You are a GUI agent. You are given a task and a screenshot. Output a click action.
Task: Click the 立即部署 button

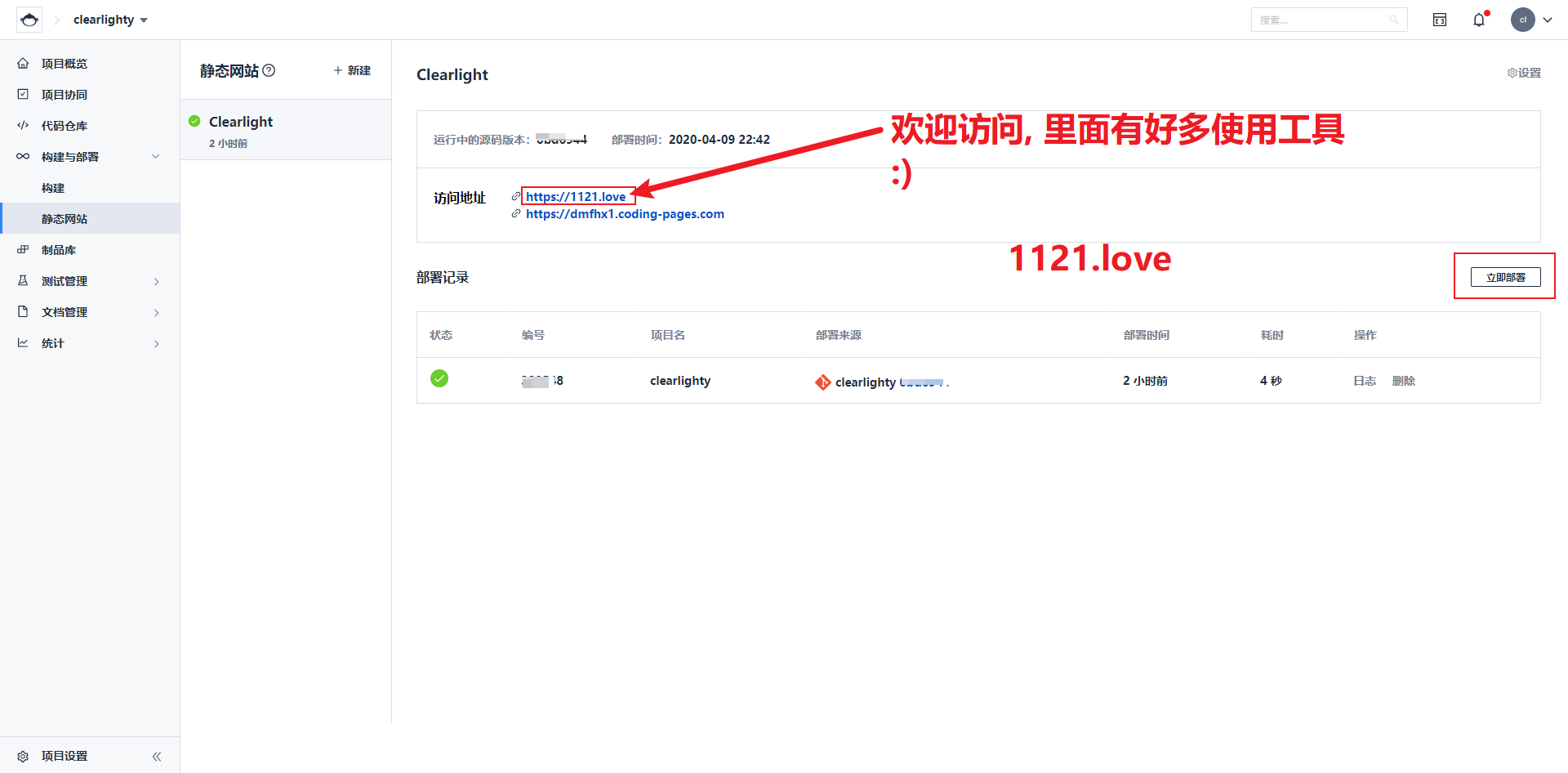[1505, 277]
